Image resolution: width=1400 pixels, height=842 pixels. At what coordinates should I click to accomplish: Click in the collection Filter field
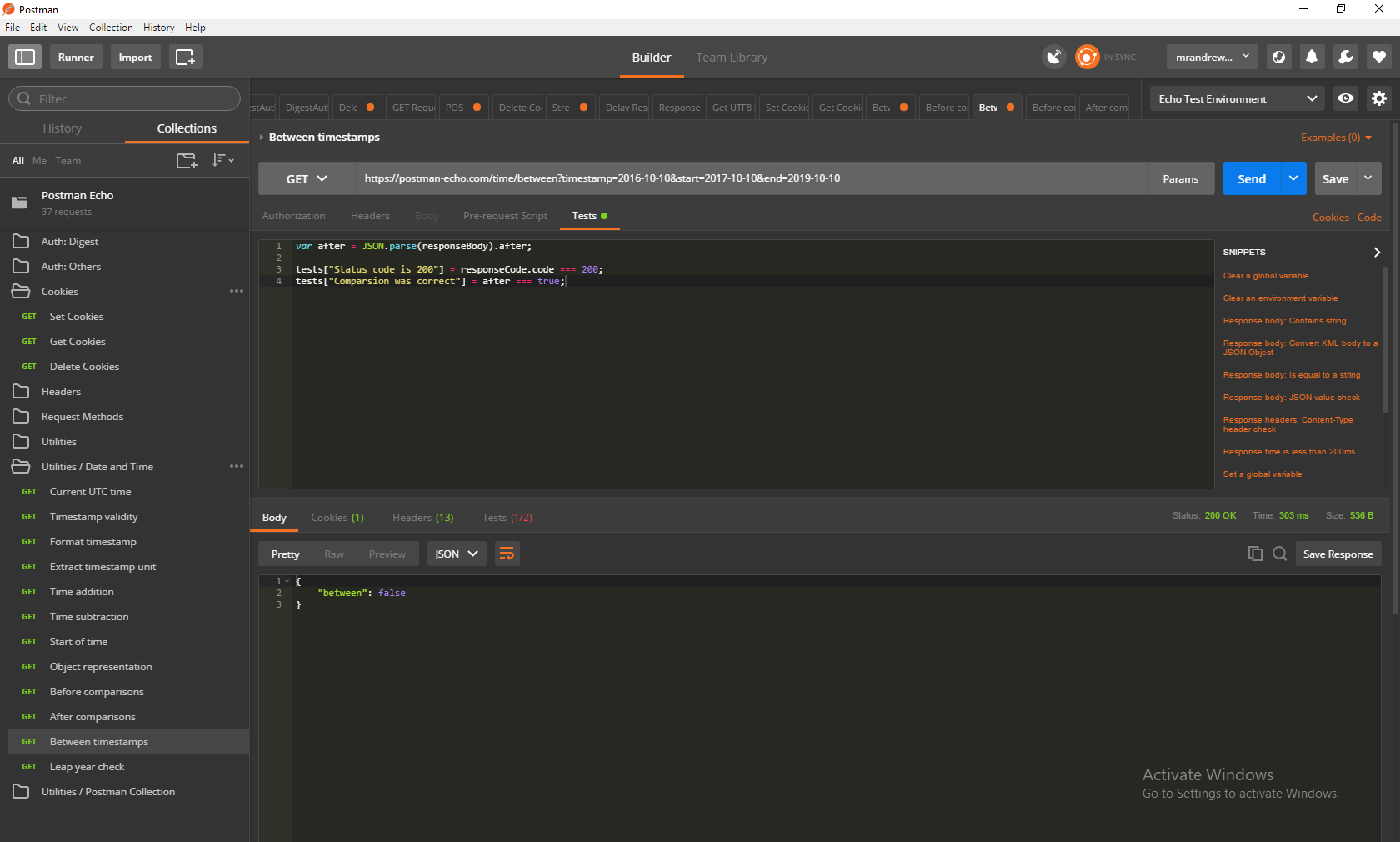125,98
